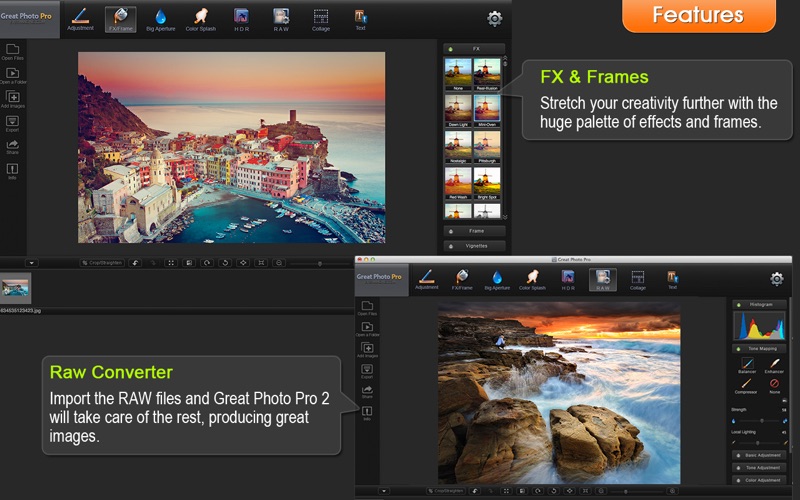Click Color Splash in the RAW window toolbar
The width and height of the screenshot is (800, 500).
(x=532, y=279)
